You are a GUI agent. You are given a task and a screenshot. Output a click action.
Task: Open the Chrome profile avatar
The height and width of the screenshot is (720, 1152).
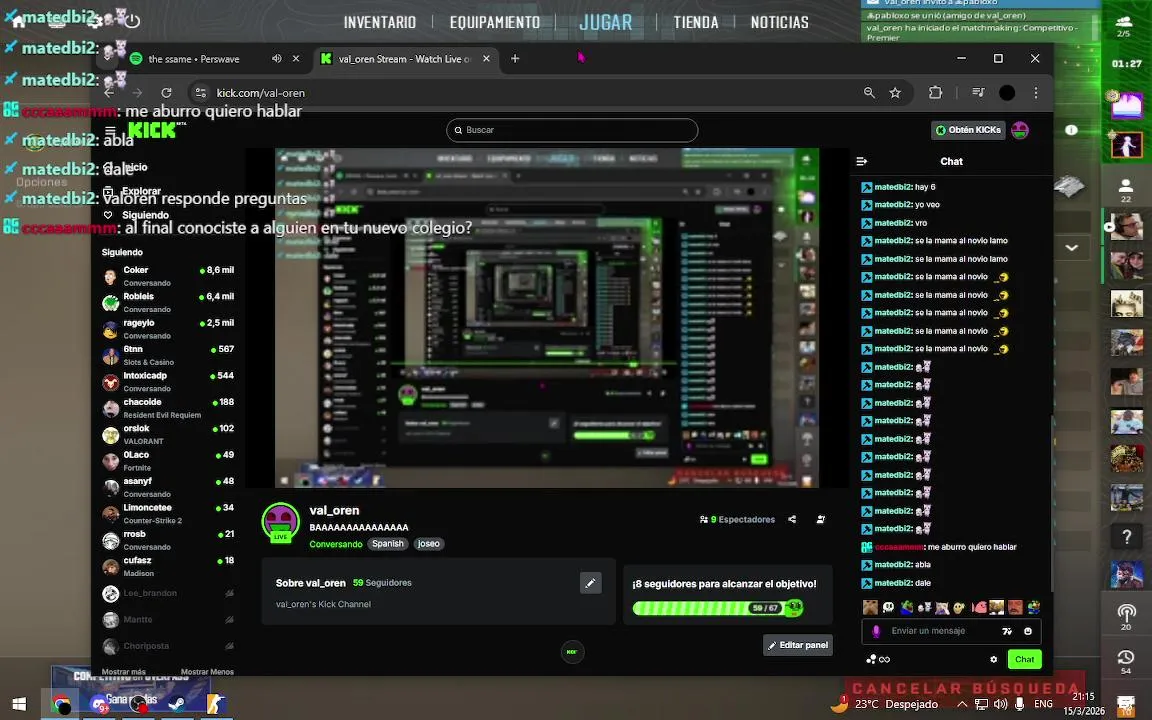1007,93
